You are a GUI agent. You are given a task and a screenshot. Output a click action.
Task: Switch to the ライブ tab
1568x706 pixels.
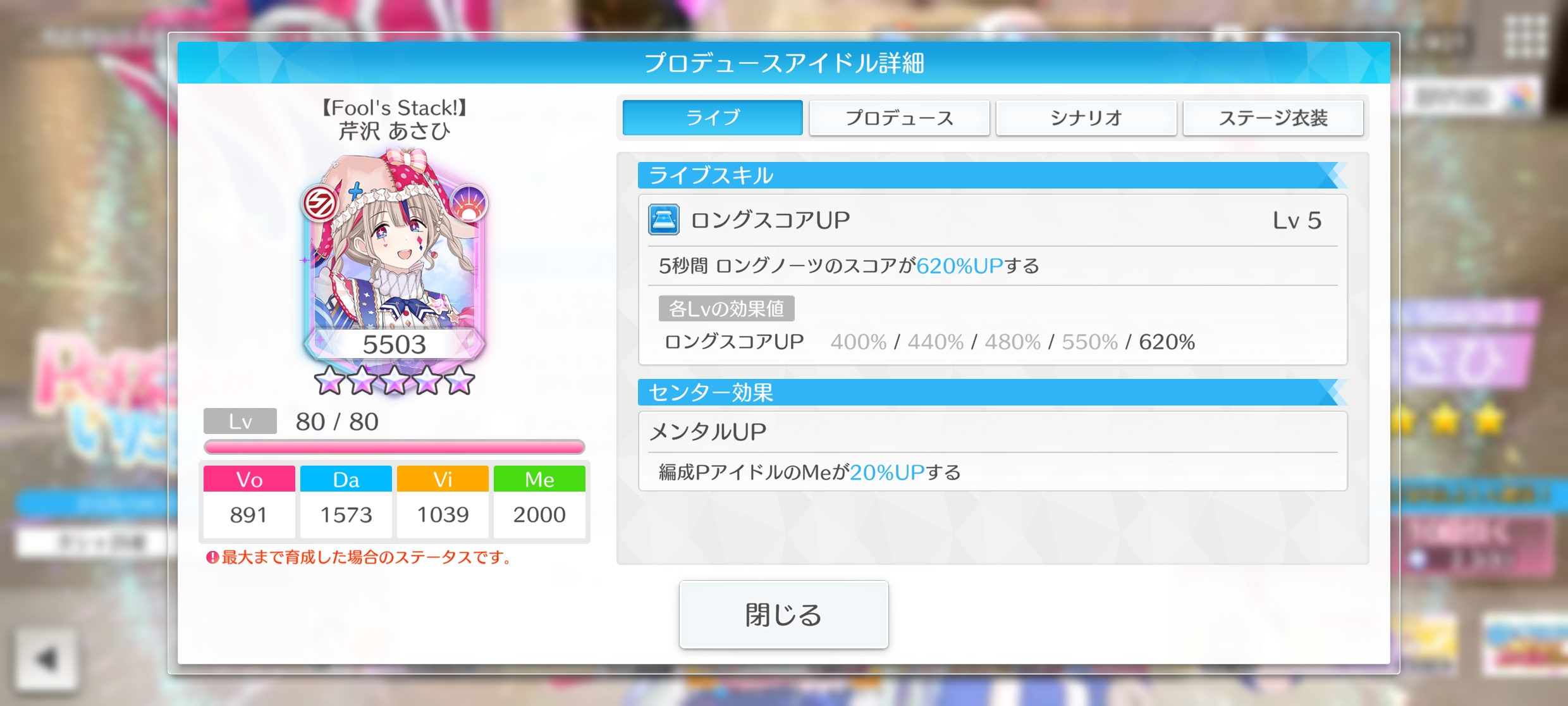click(x=713, y=118)
